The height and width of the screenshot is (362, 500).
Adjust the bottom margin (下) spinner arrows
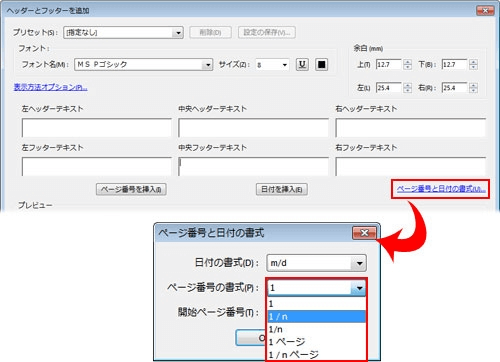coord(473,64)
